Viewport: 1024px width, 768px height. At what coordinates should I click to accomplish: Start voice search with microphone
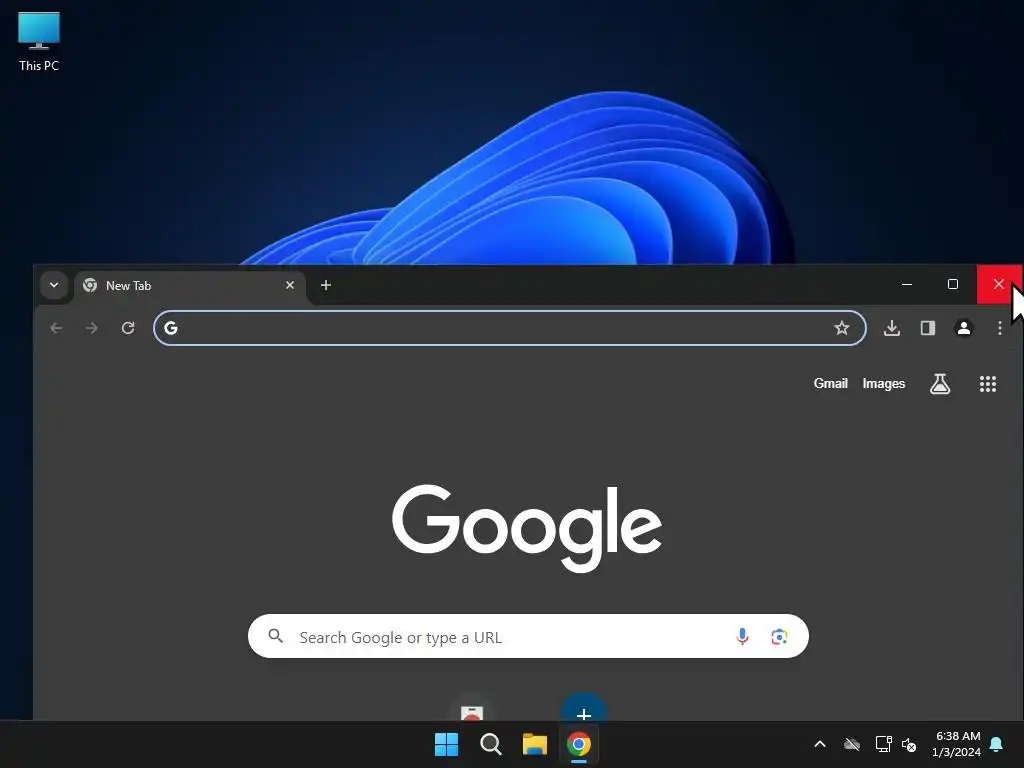point(742,637)
